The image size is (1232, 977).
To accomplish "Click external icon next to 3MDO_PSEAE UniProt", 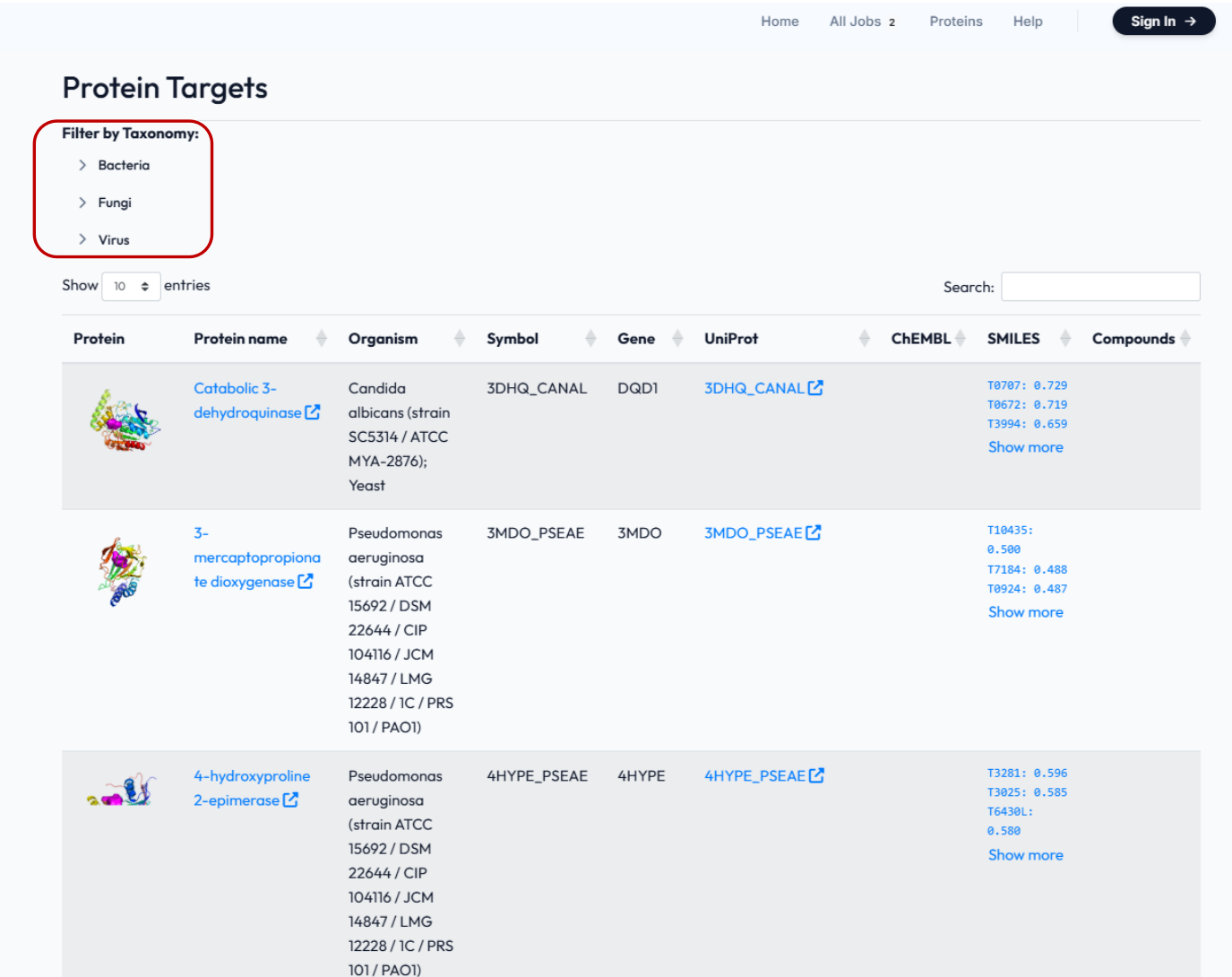I will (x=814, y=532).
